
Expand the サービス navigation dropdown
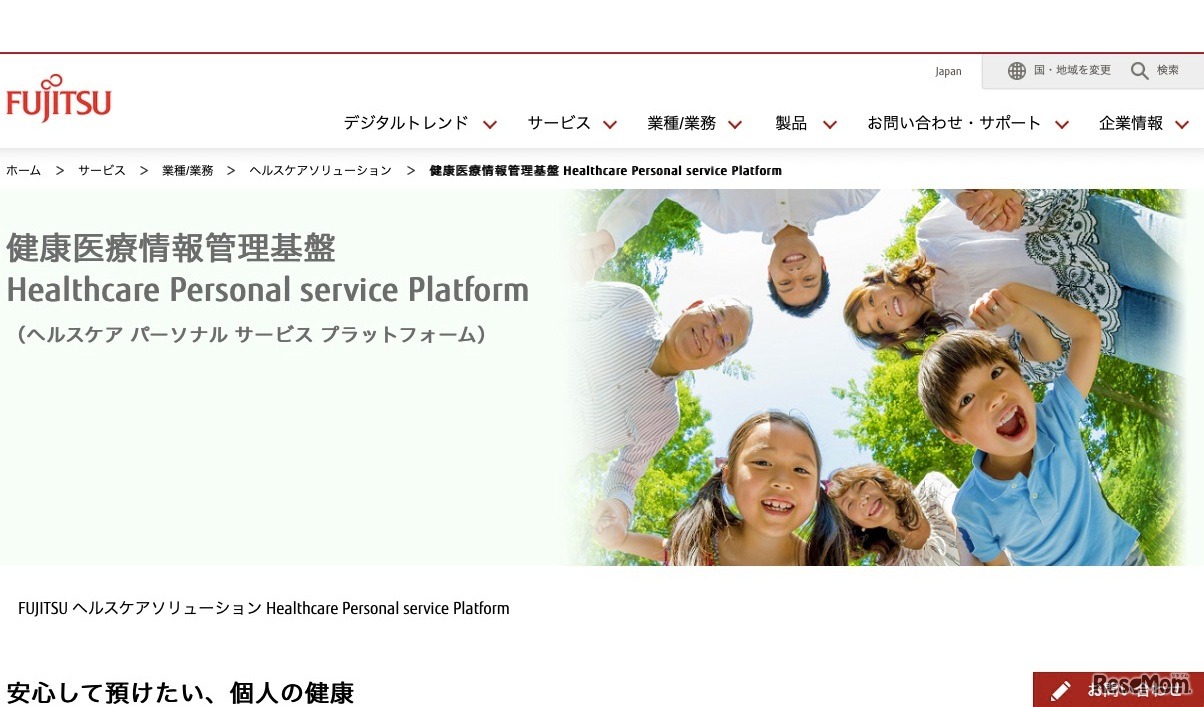click(570, 123)
